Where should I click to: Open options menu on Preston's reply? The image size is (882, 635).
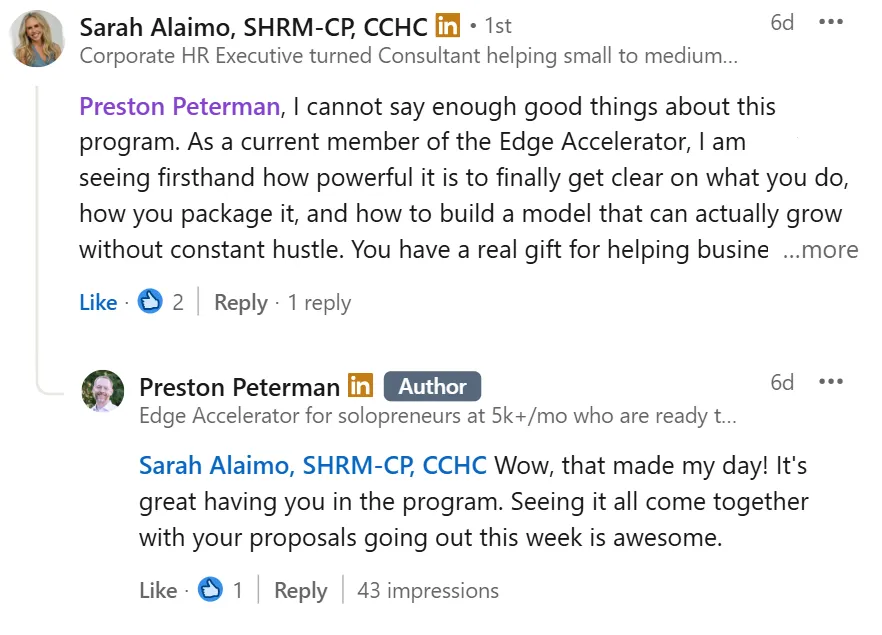830,382
